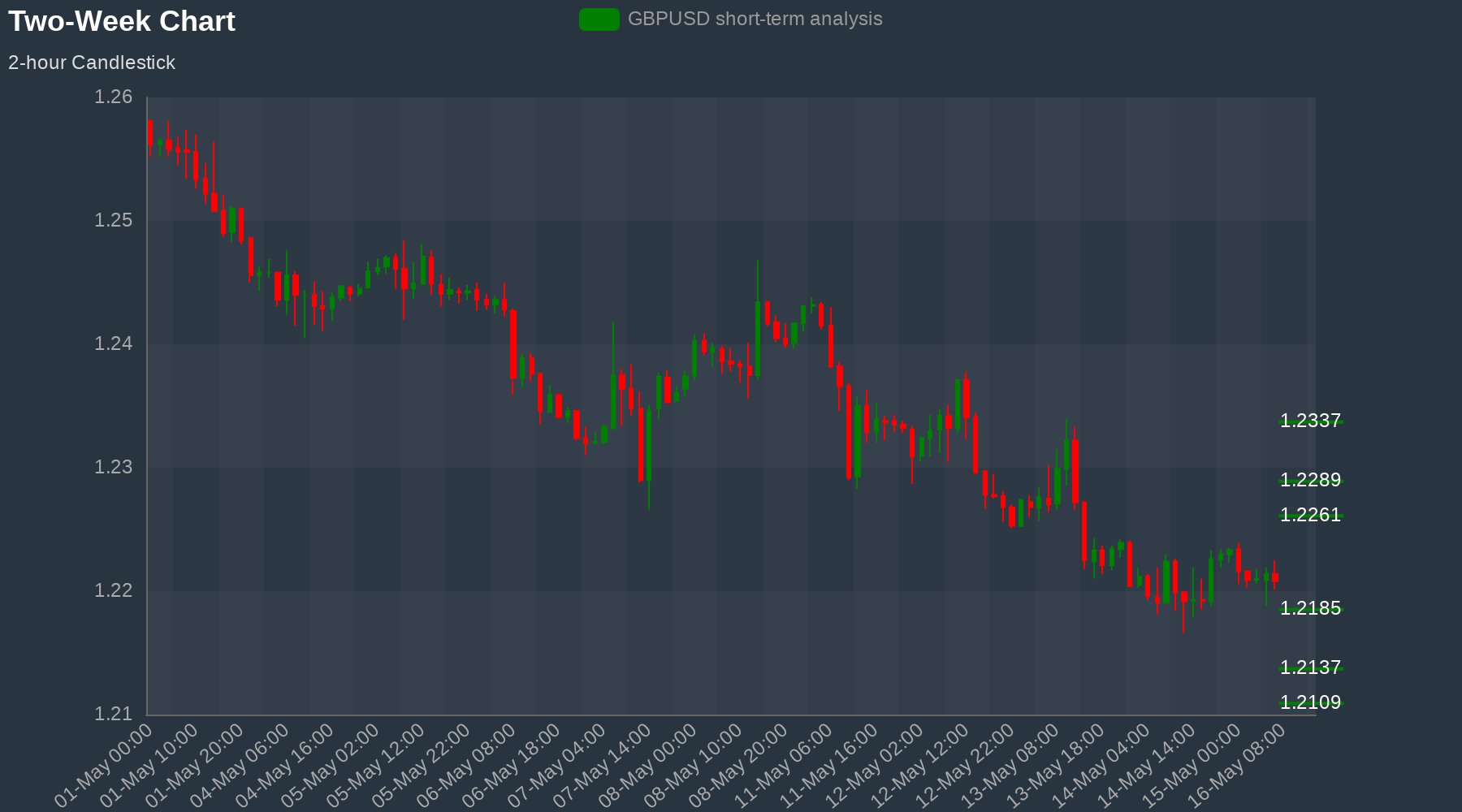Click the 1.26 y-axis tick label

(x=113, y=97)
